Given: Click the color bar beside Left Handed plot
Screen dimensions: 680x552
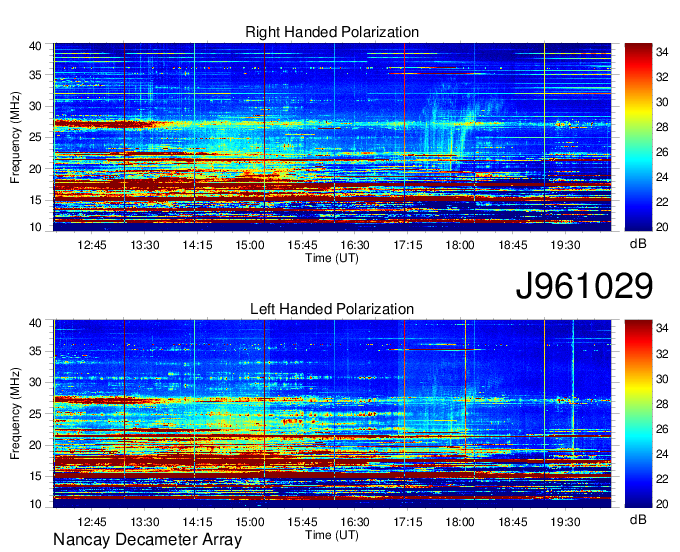Looking at the screenshot, I should (638, 414).
